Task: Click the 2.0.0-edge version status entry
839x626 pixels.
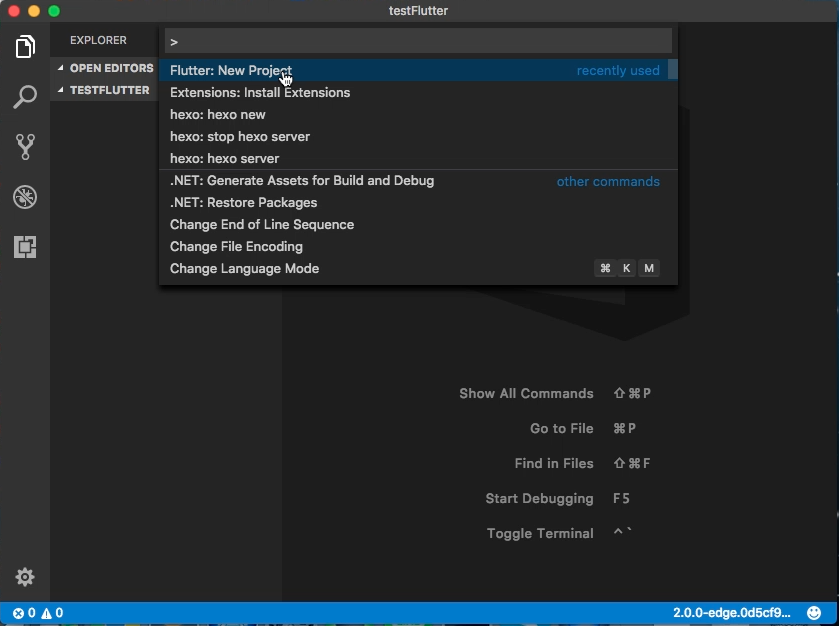Action: click(731, 613)
